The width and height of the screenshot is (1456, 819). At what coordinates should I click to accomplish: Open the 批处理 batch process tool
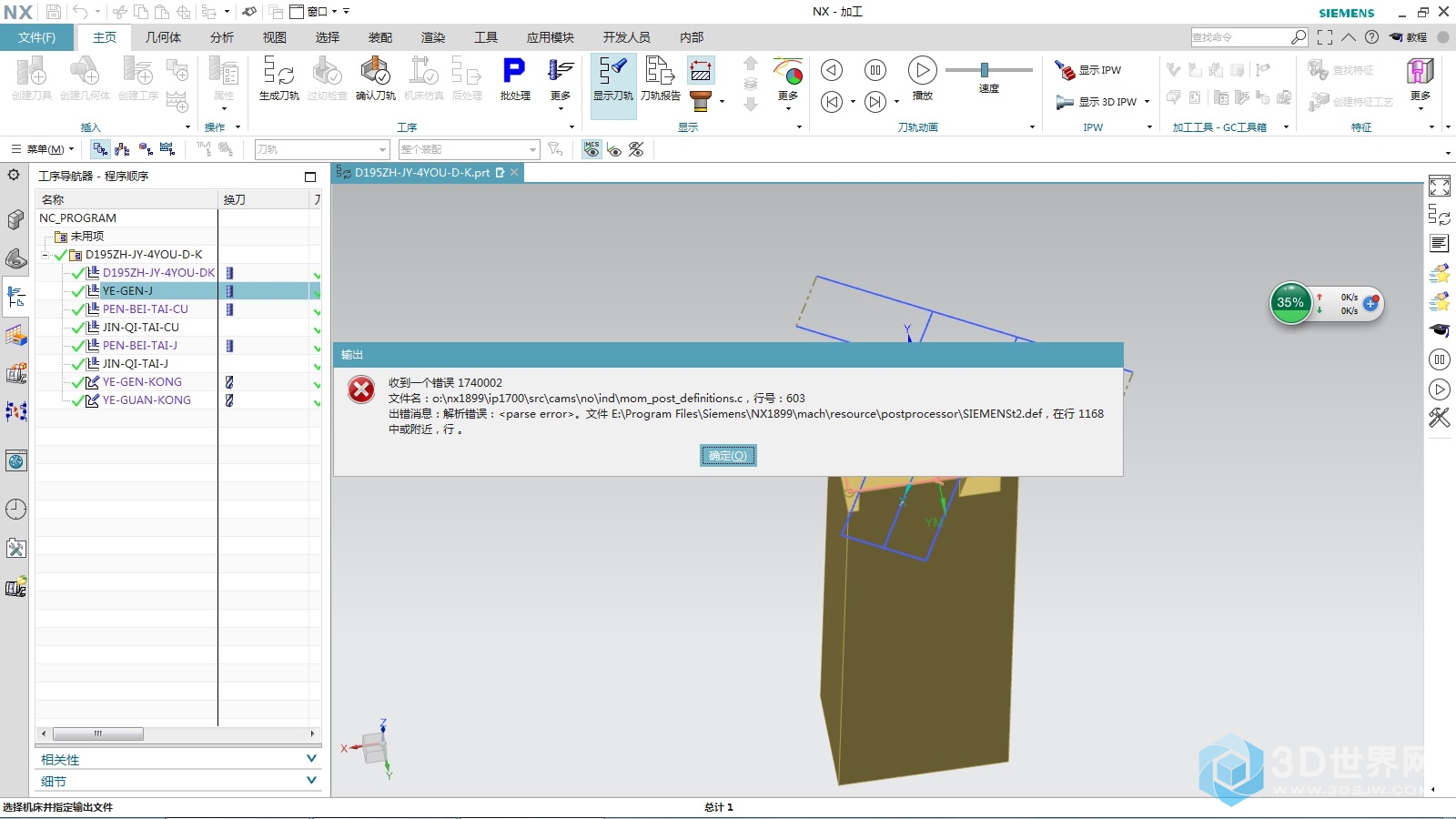514,78
